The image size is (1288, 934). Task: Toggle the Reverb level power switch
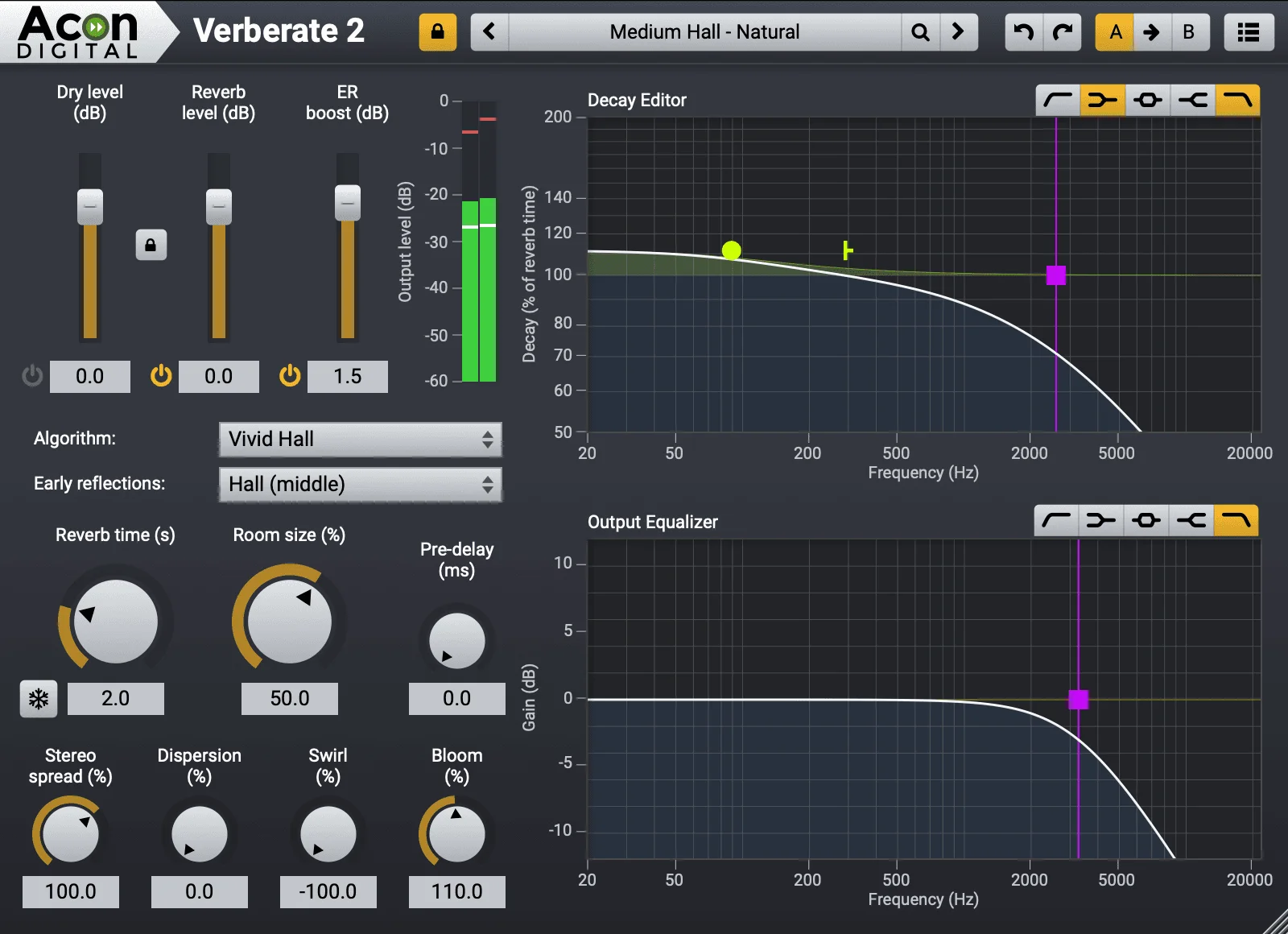coord(160,375)
